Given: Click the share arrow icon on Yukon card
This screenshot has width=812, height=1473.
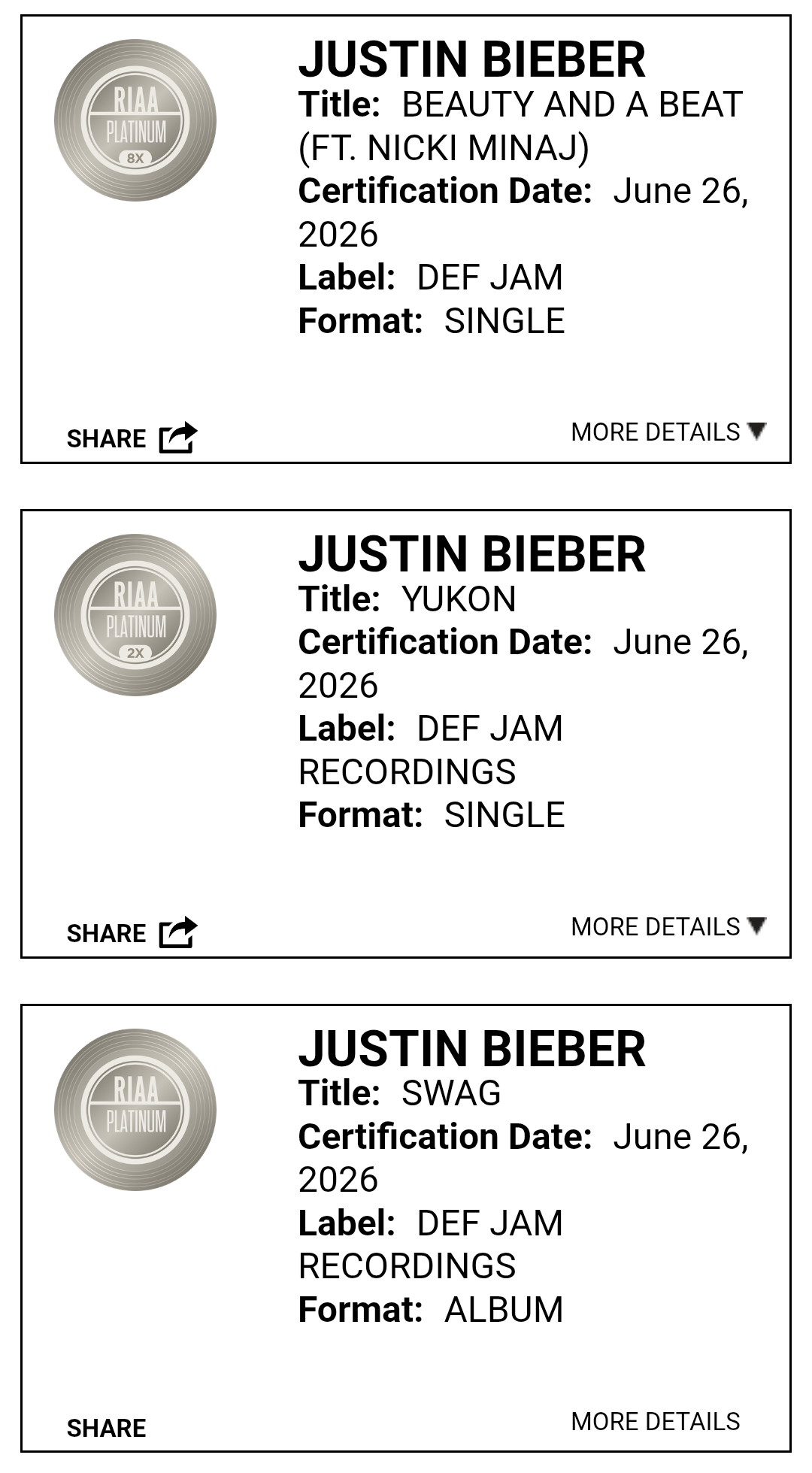Looking at the screenshot, I should click(178, 932).
